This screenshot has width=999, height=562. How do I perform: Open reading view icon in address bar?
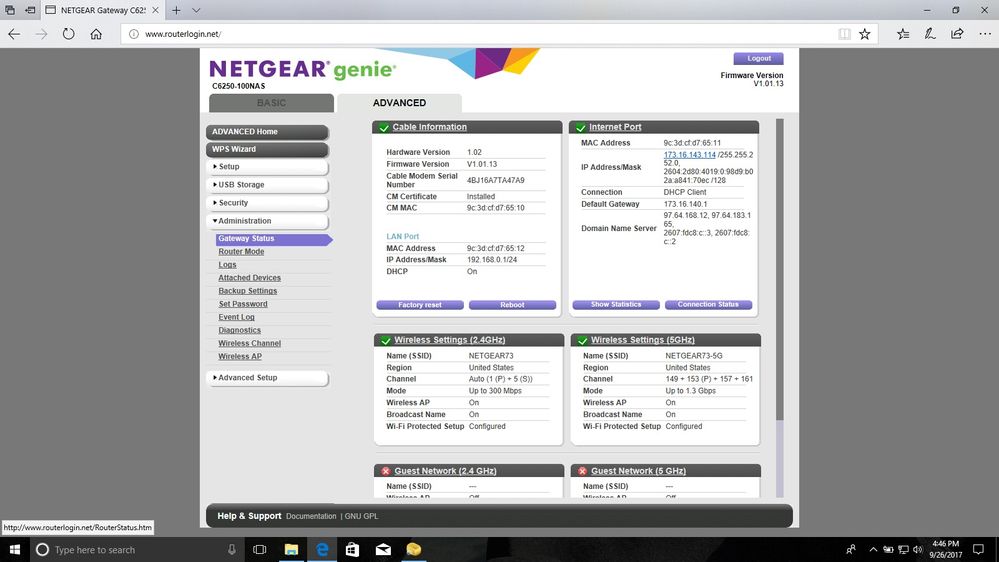coord(845,33)
